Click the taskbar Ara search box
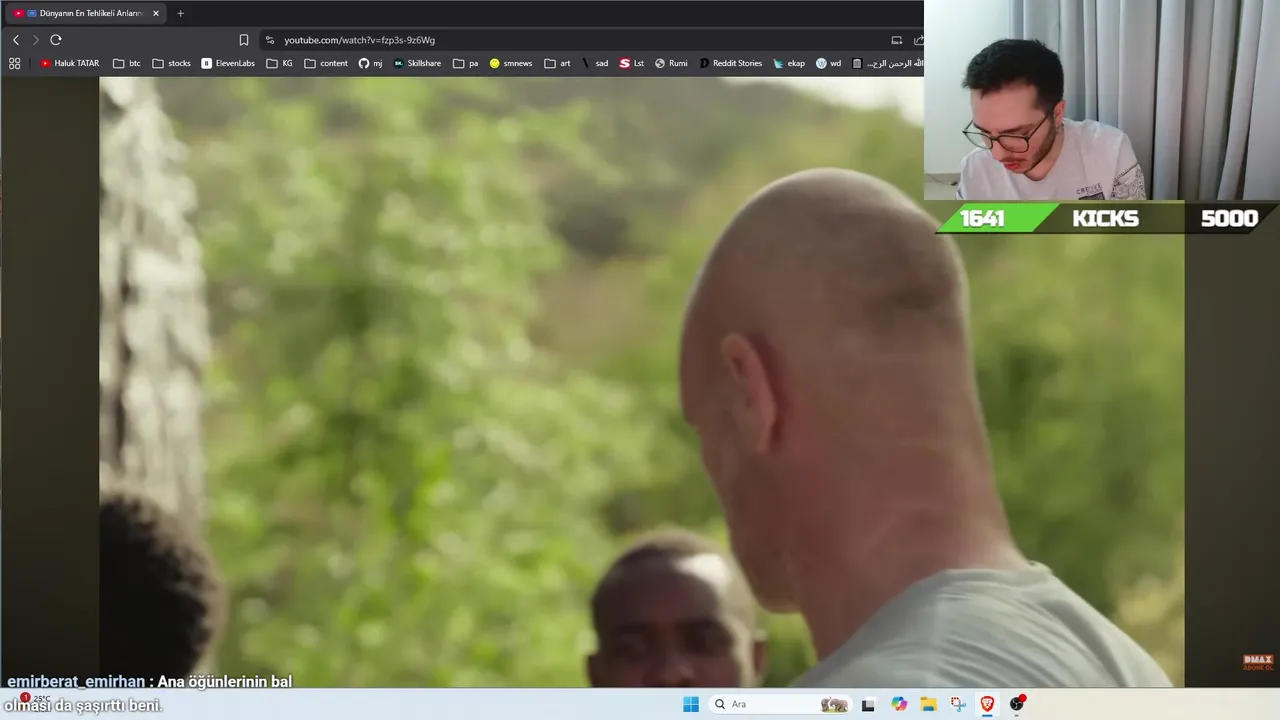1280x720 pixels. (x=780, y=704)
